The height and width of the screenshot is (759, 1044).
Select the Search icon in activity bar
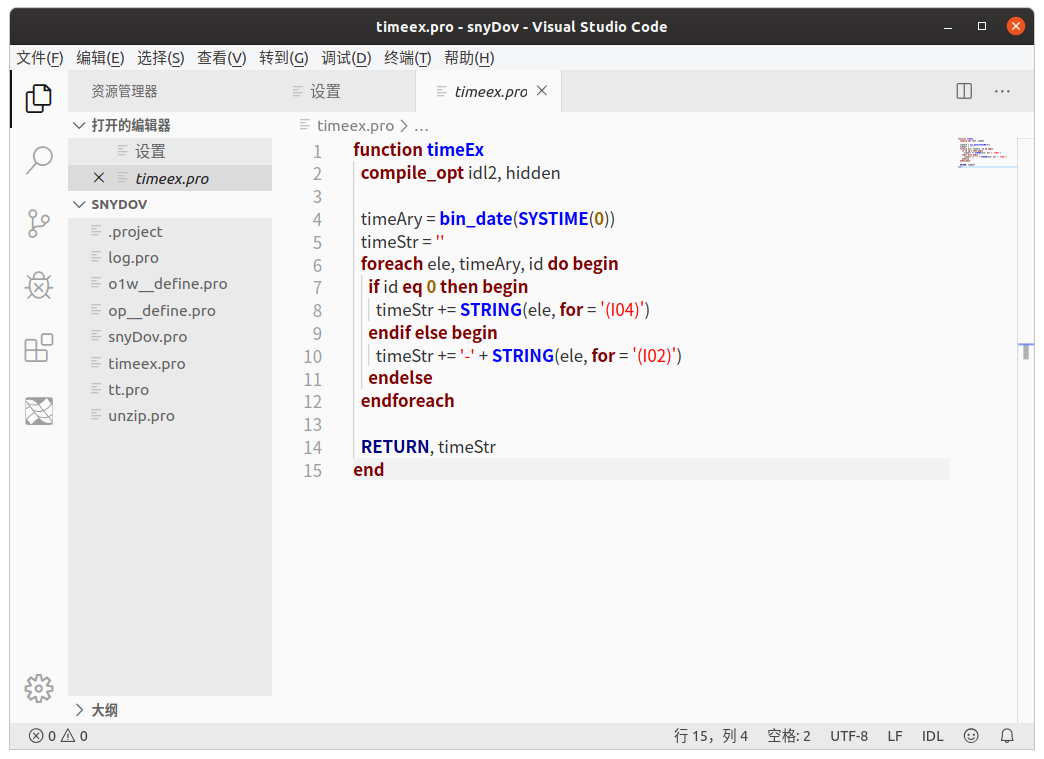[x=38, y=160]
